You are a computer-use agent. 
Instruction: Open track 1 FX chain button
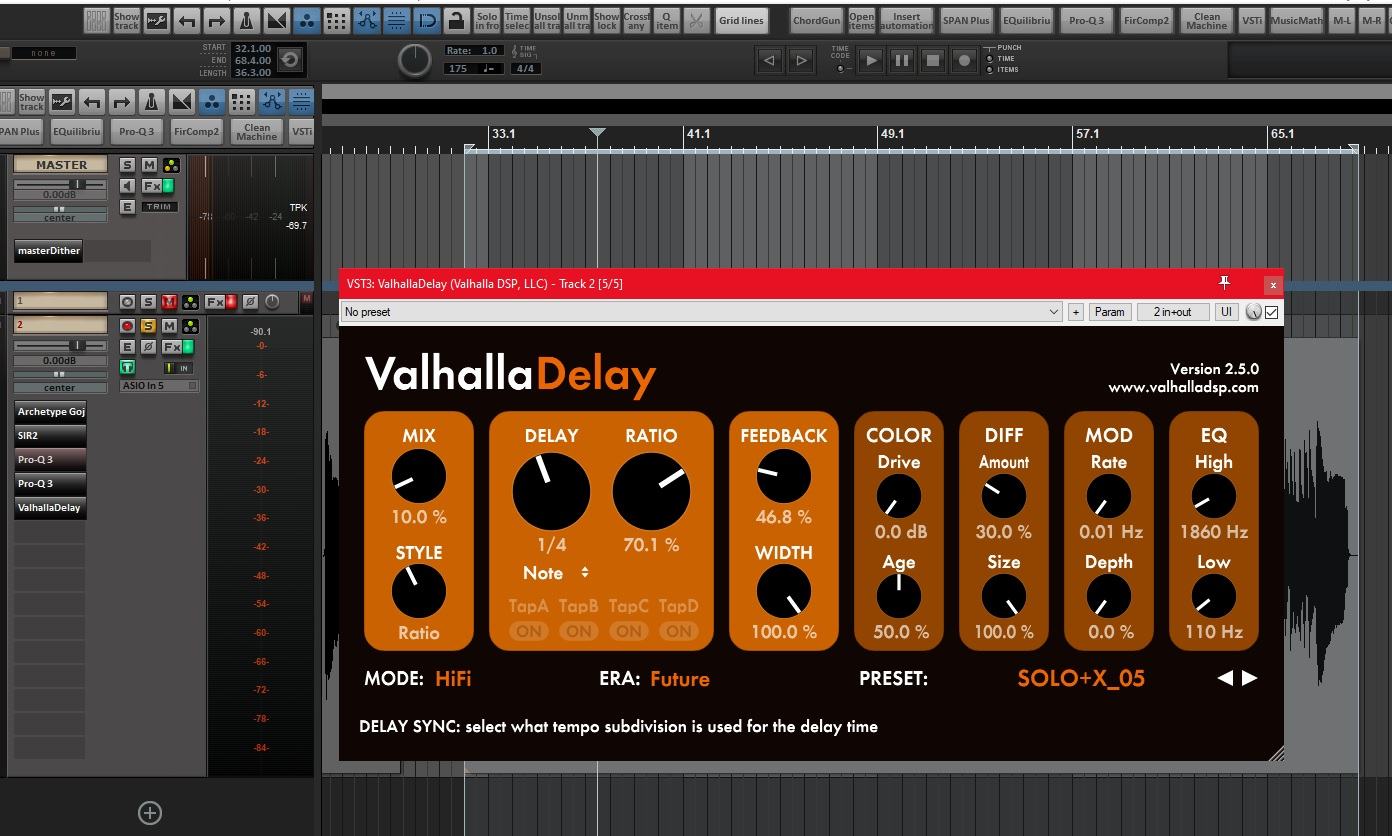(x=215, y=302)
